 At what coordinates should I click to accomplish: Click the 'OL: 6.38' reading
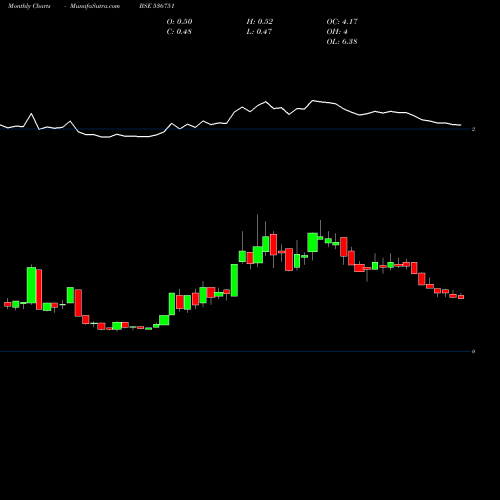coord(342,42)
